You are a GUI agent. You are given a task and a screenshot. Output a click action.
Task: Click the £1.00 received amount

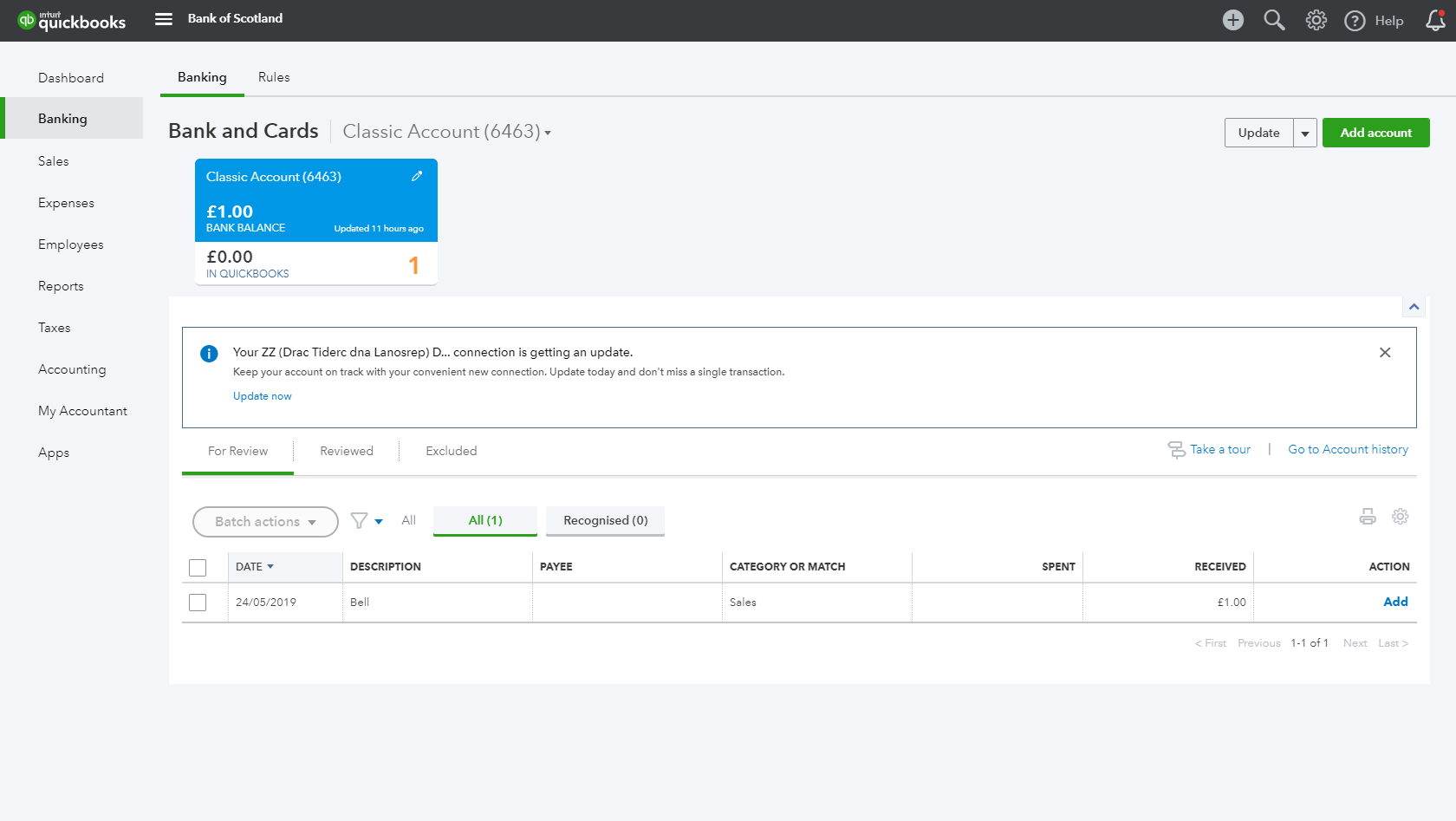(1232, 603)
